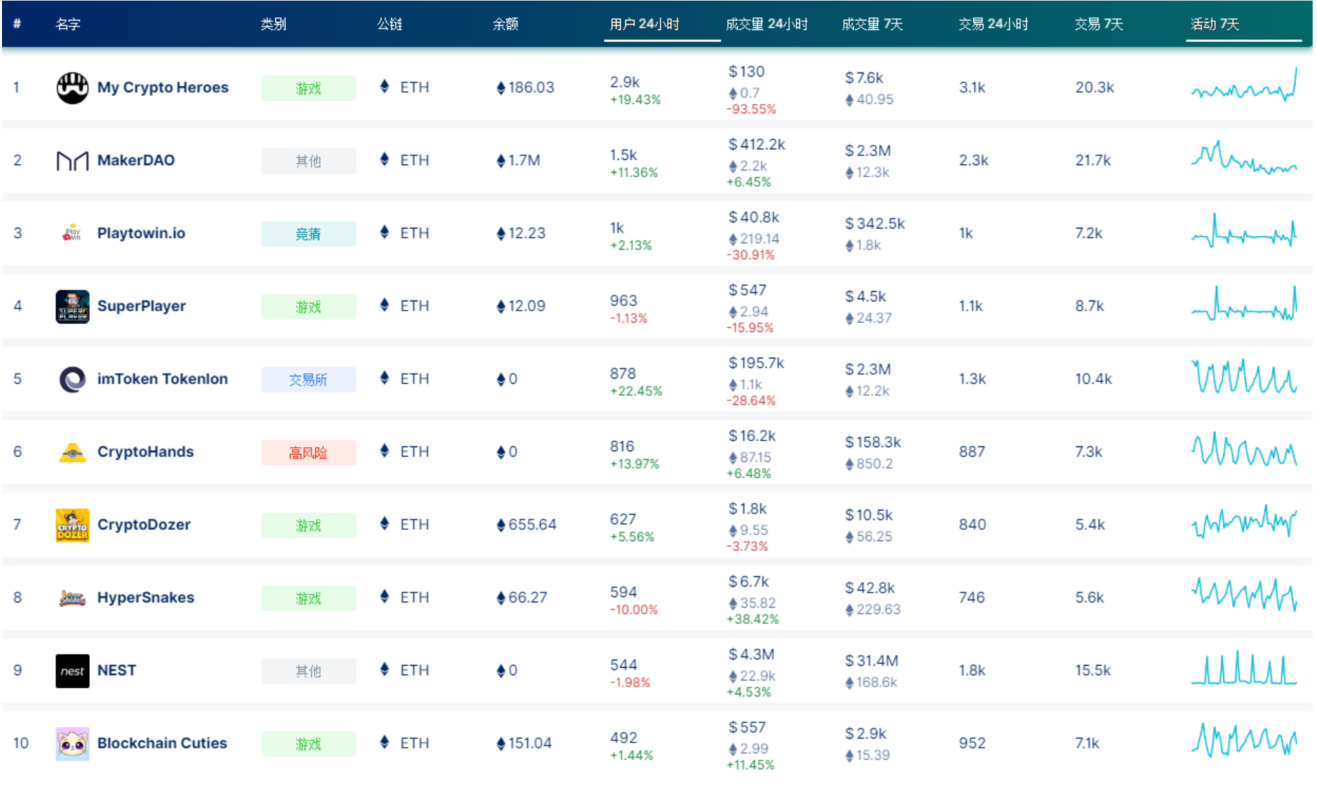Image resolution: width=1317 pixels, height=785 pixels.
Task: Click the Blockchain Cuties logo icon
Action: point(72,744)
